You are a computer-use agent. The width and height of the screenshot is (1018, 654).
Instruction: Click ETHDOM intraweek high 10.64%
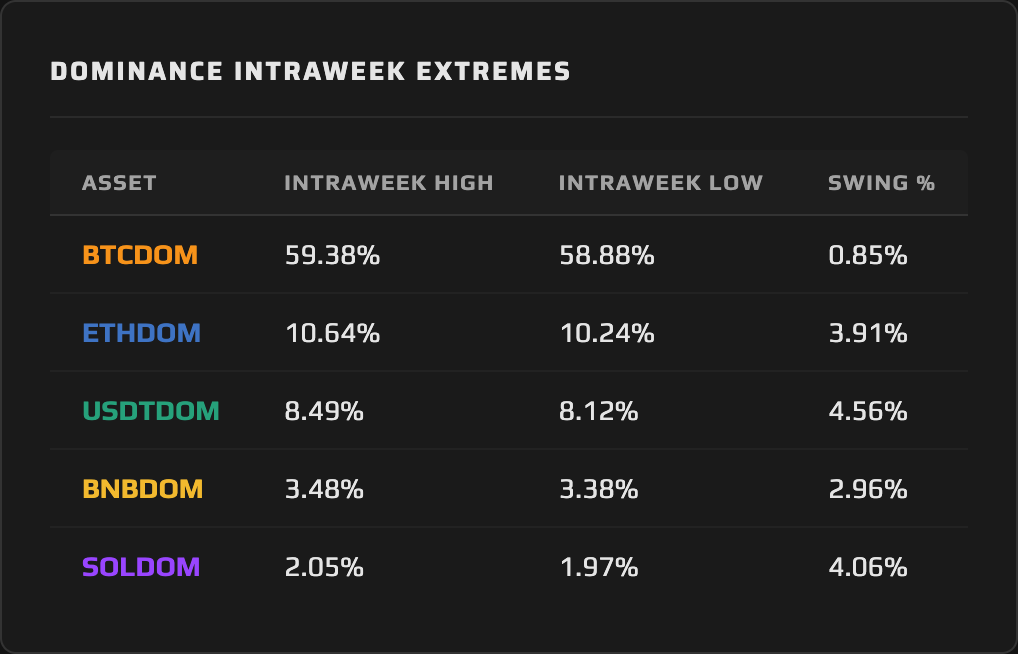332,333
